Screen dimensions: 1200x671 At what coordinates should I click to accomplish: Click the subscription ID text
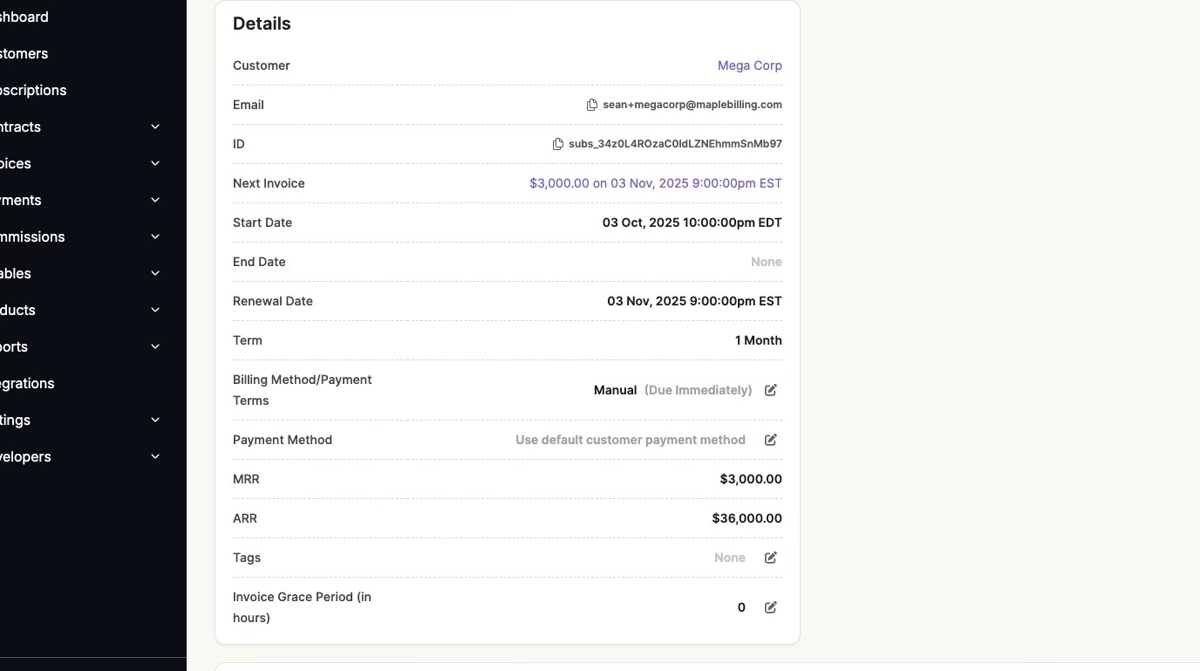675,144
